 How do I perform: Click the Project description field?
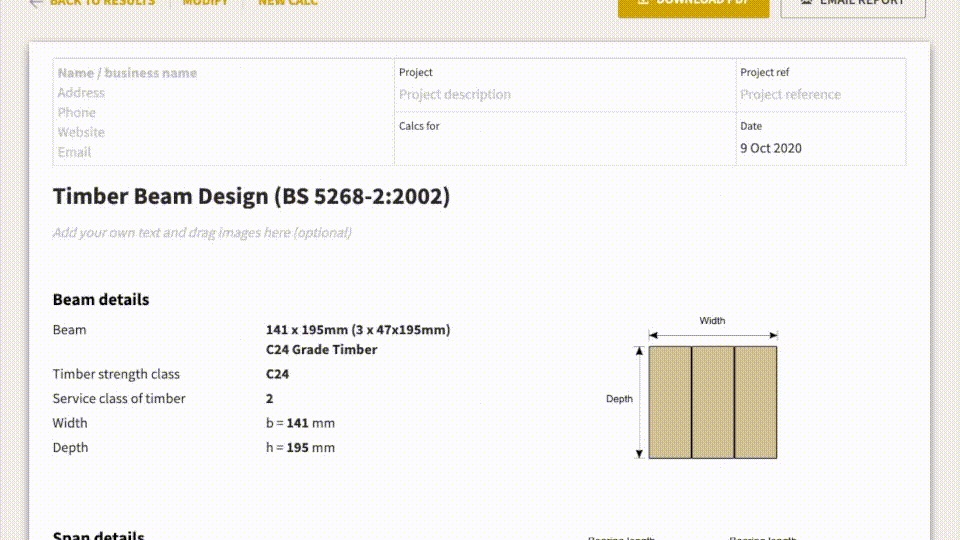(x=455, y=95)
